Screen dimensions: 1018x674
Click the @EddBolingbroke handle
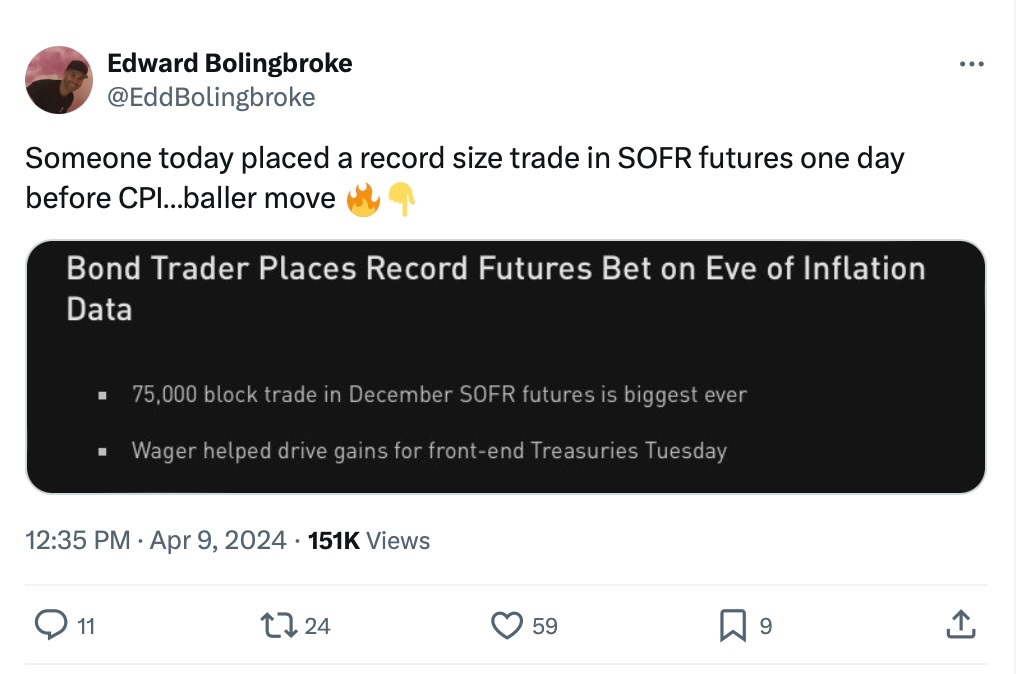pyautogui.click(x=211, y=97)
